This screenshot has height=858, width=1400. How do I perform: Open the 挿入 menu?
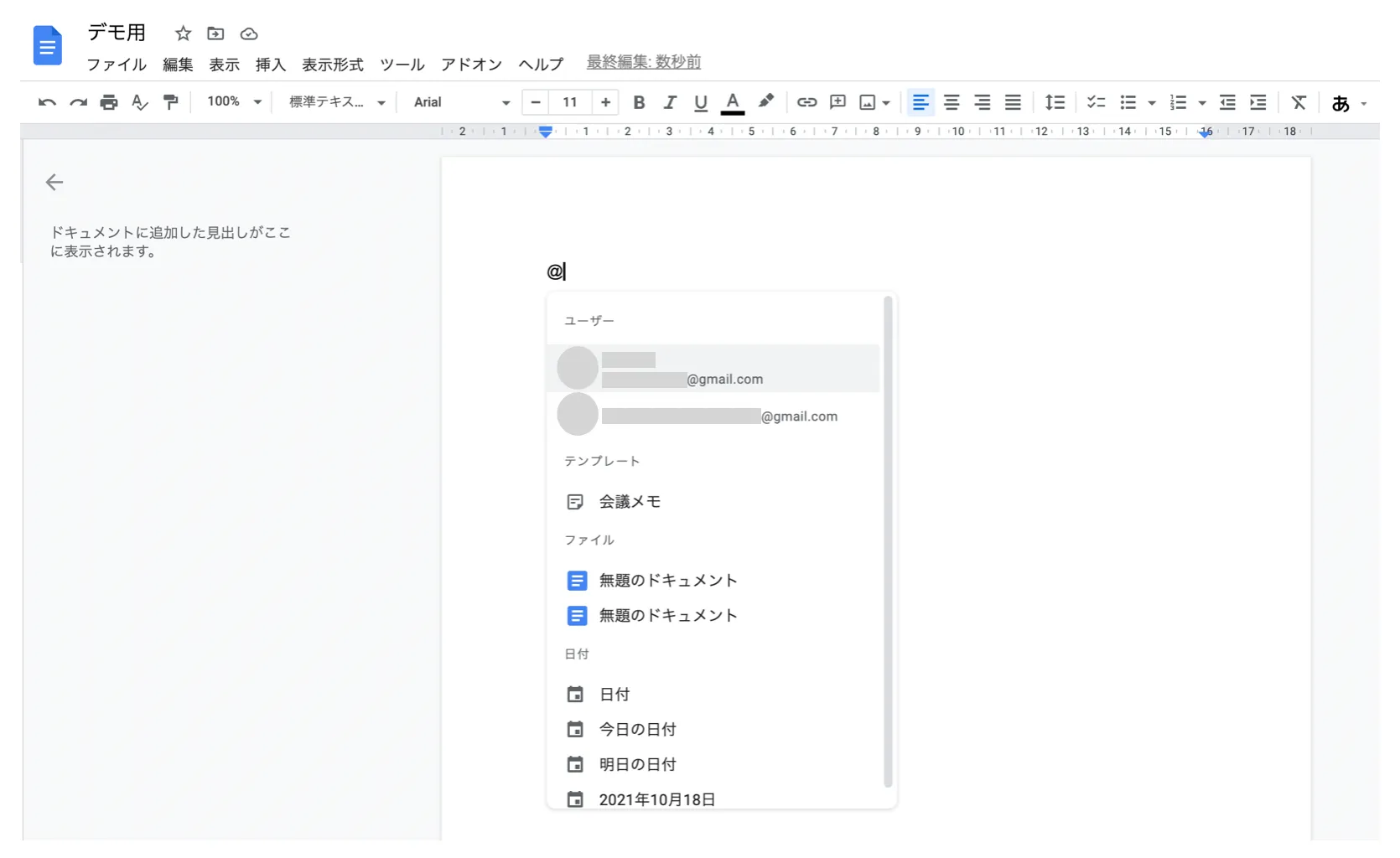pos(271,65)
